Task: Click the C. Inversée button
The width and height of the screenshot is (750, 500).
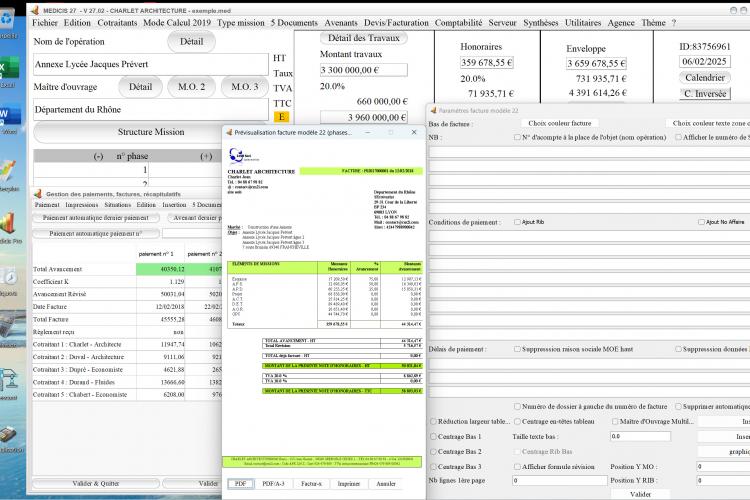Action: [x=705, y=94]
